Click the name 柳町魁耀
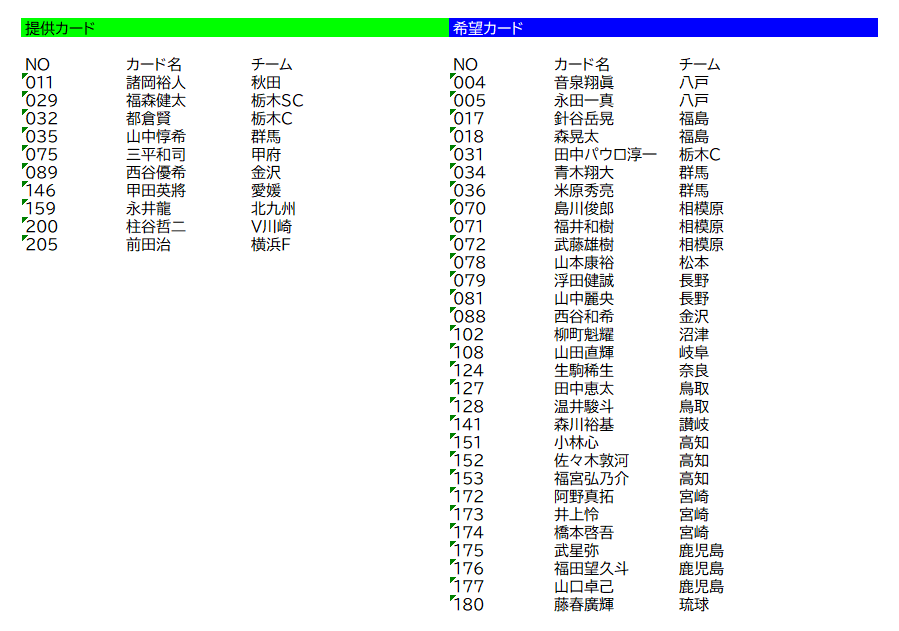The image size is (899, 631). click(x=584, y=335)
